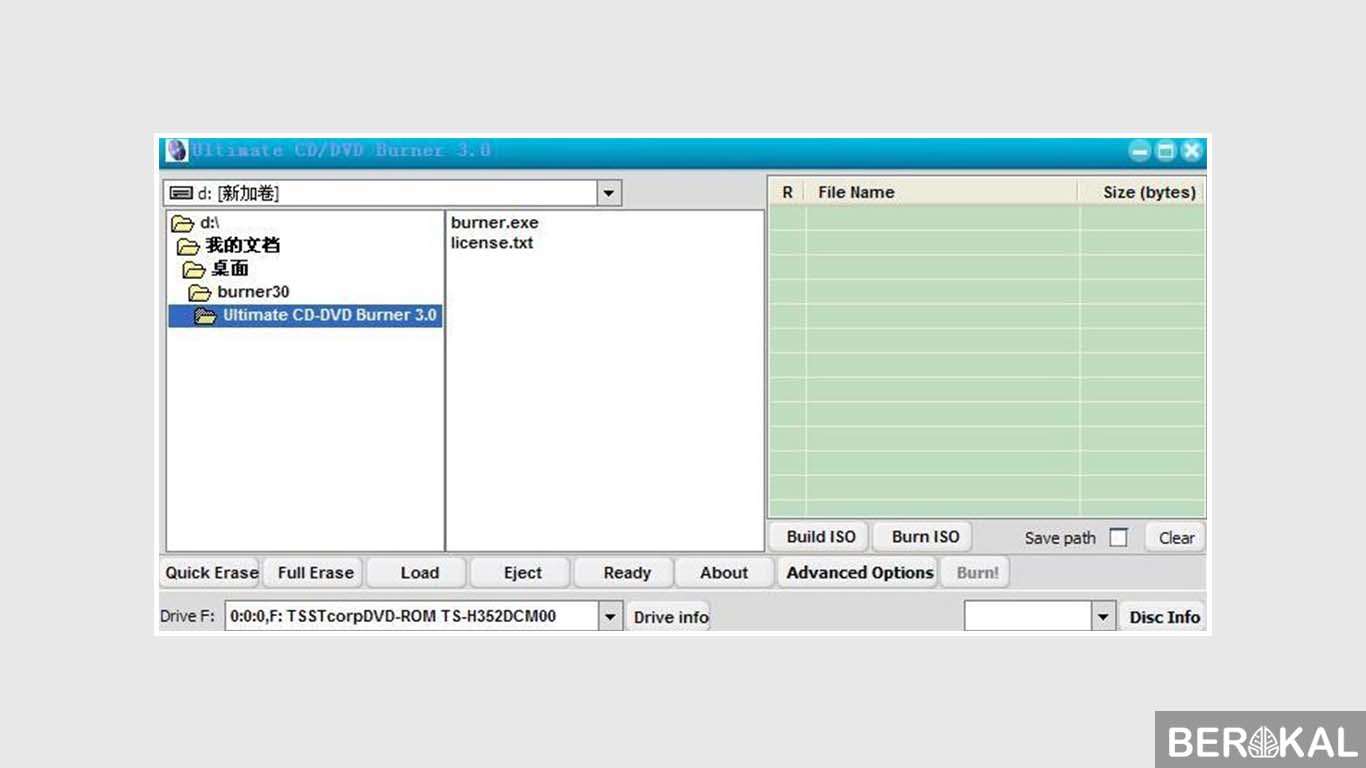This screenshot has width=1366, height=768.
Task: Click the drive icon in the d: combo box
Action: coord(181,193)
